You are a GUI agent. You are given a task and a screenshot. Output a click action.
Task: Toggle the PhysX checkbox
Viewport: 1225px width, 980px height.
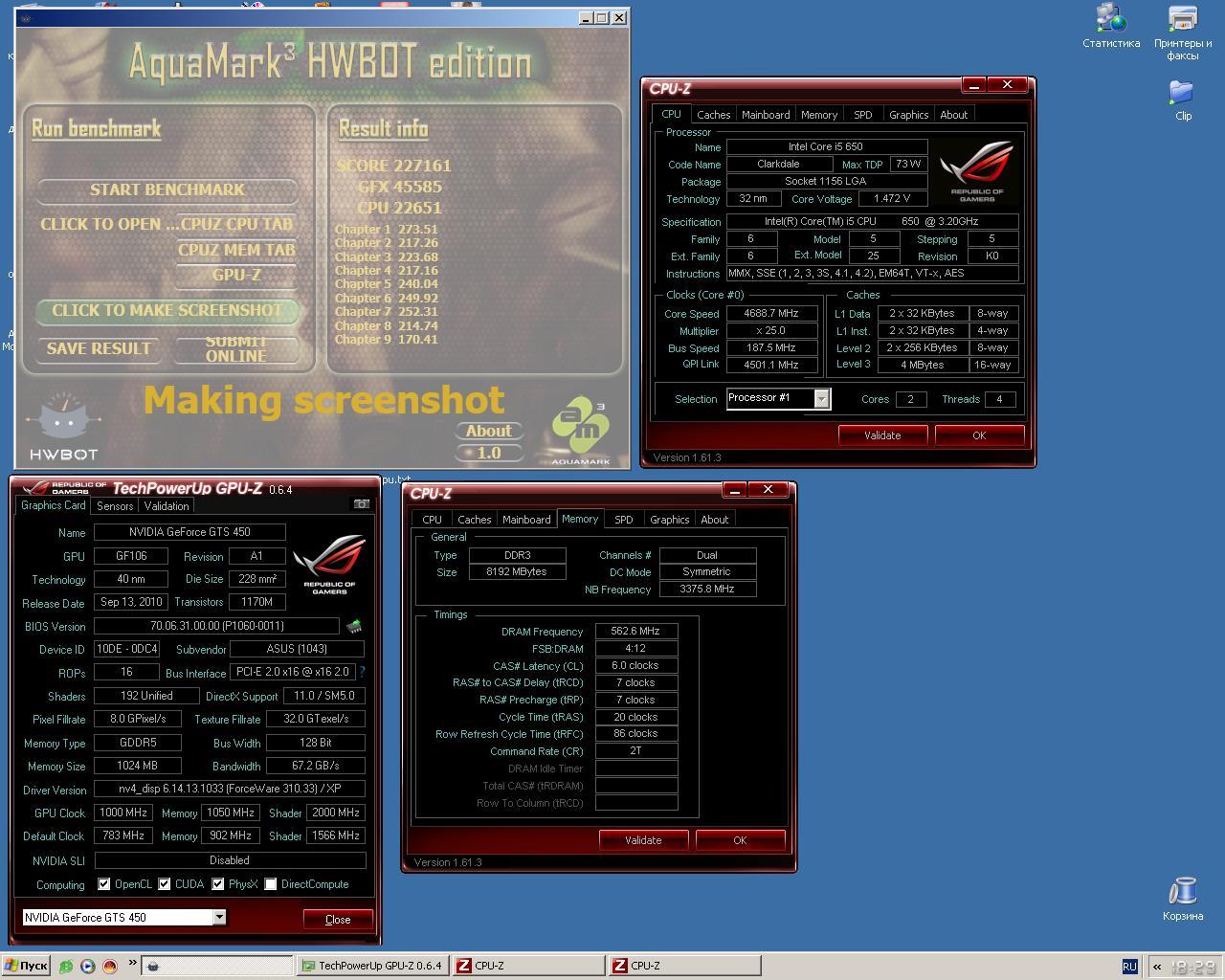tap(218, 884)
